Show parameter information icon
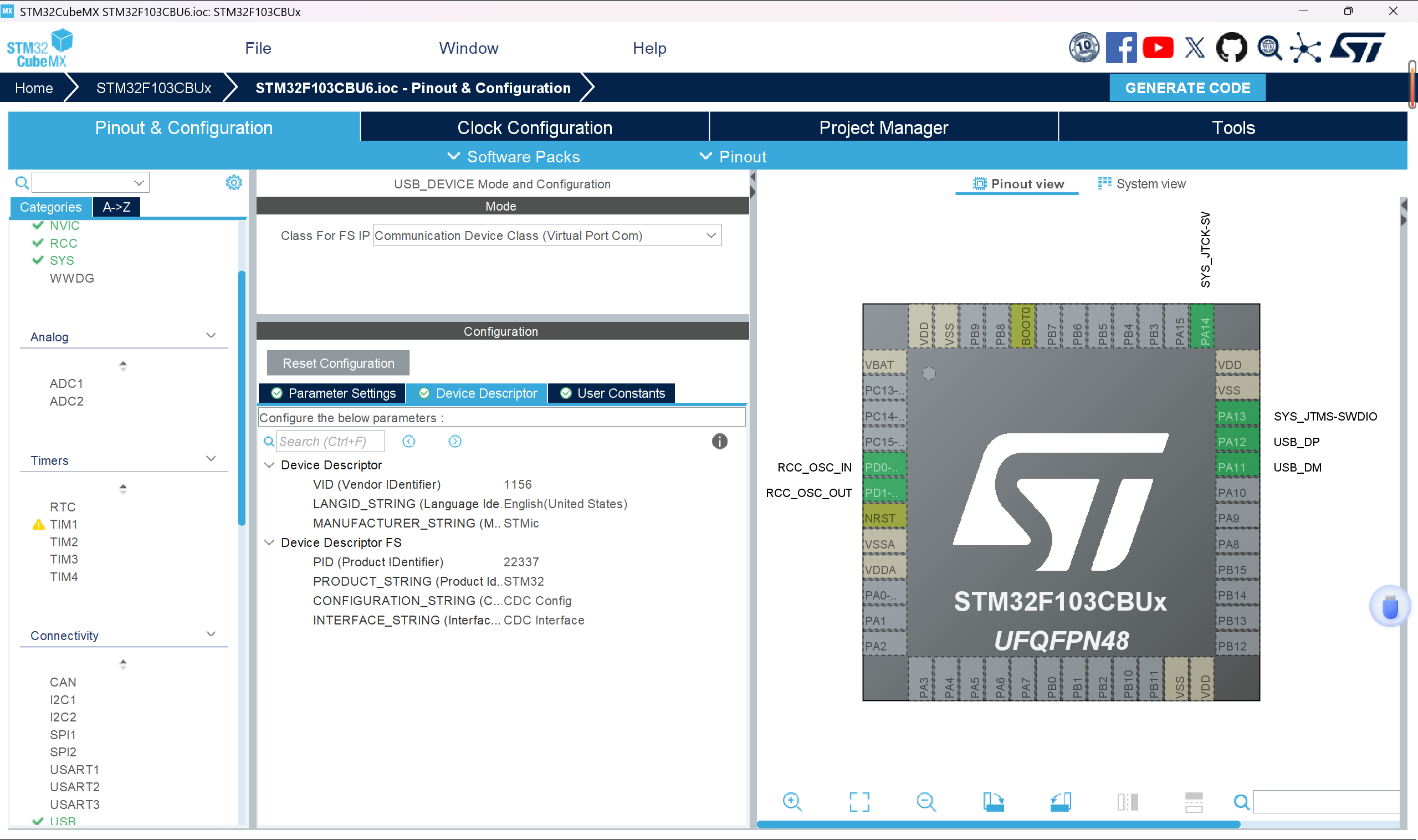 click(x=719, y=442)
